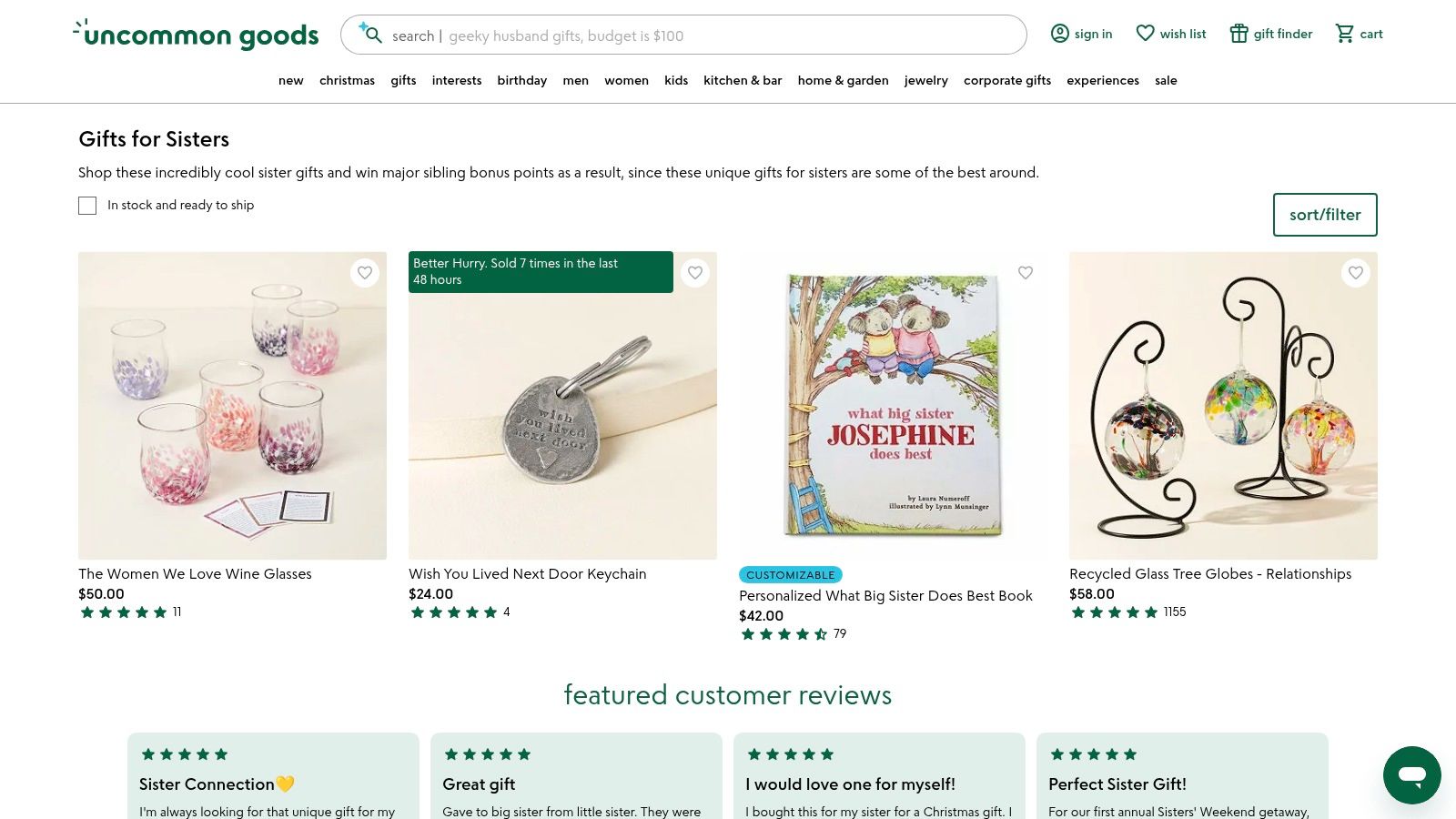Open the Recycled Glass Tree Globes product link
The image size is (1456, 819).
pyautogui.click(x=1210, y=574)
